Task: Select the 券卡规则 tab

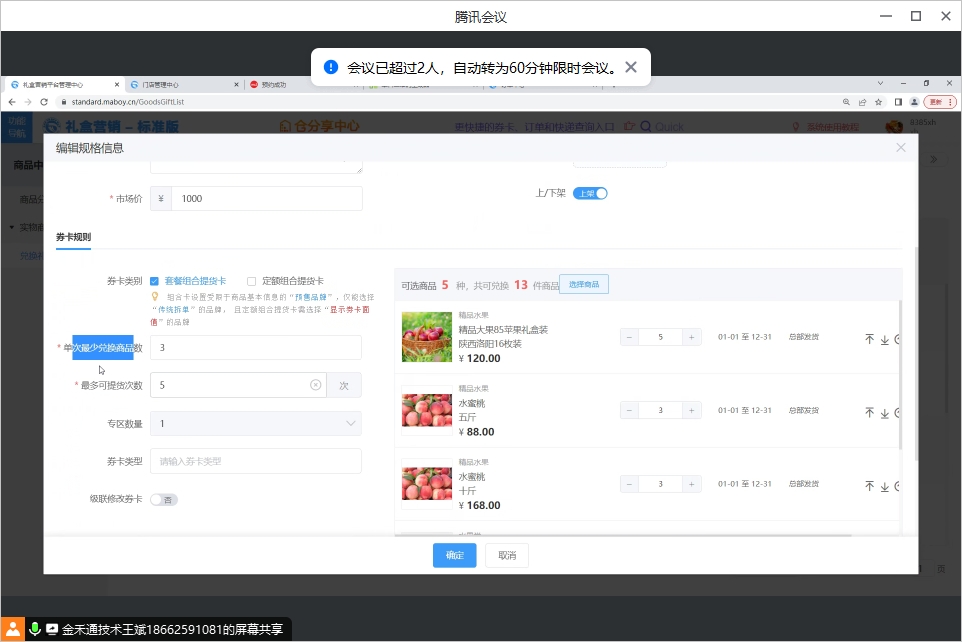Action: point(73,237)
